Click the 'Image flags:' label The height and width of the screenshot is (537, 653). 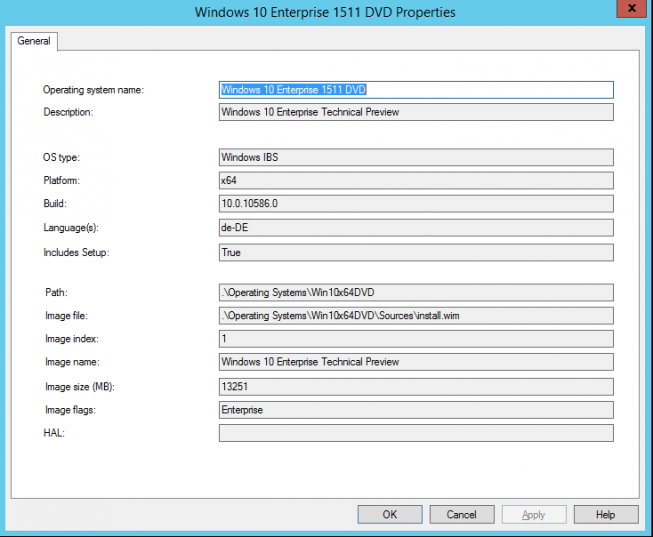click(70, 410)
